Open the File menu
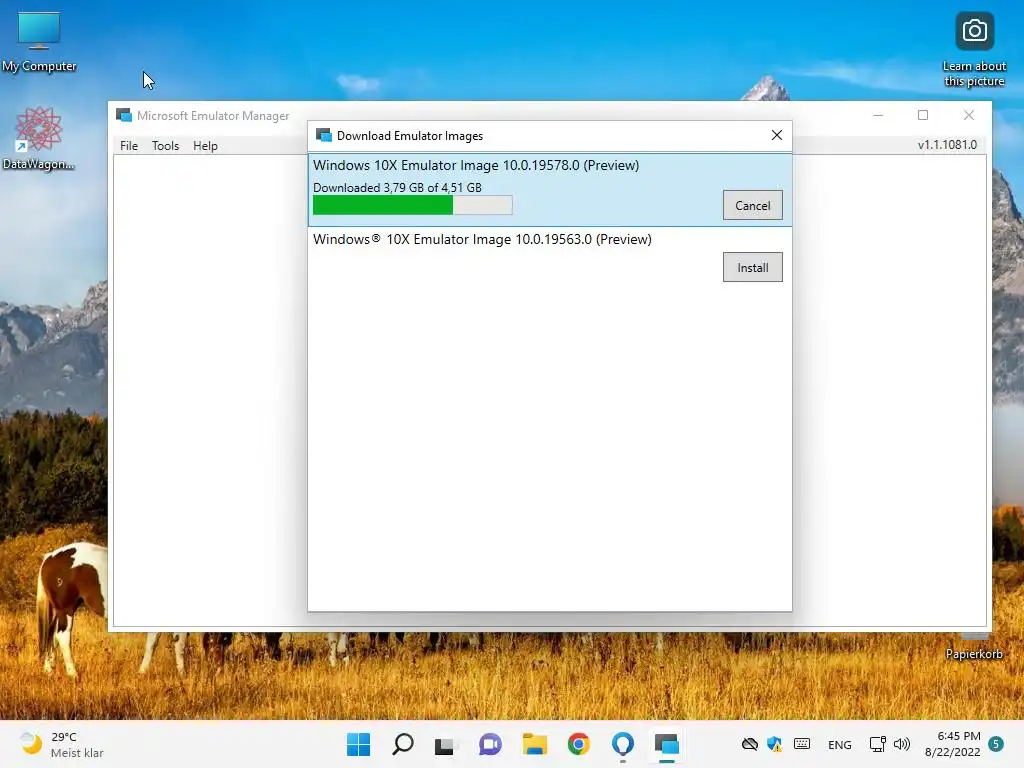The height and width of the screenshot is (768, 1024). 129,146
